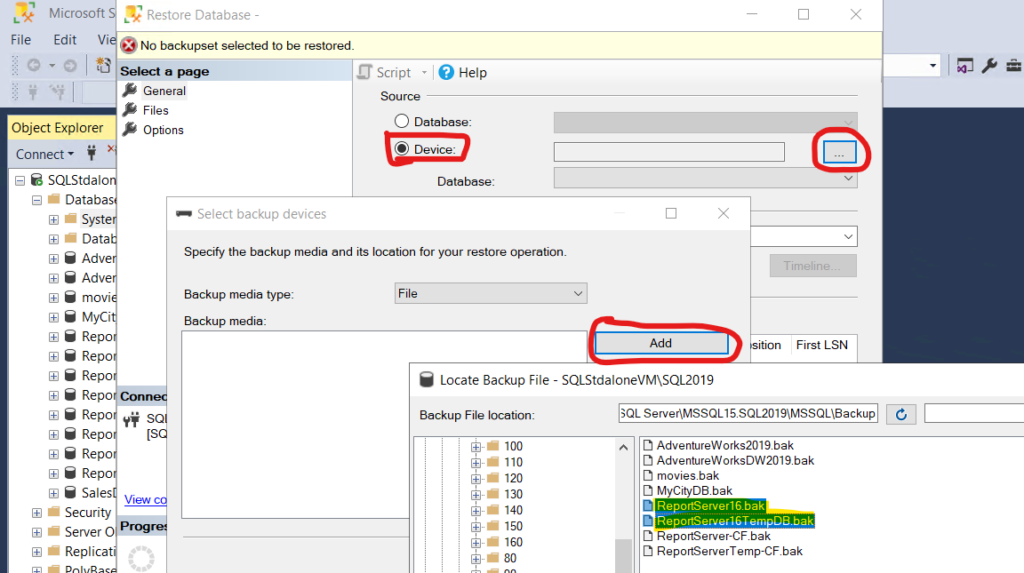1024x573 pixels.
Task: Open the File menu in SSMS
Action: 20,40
